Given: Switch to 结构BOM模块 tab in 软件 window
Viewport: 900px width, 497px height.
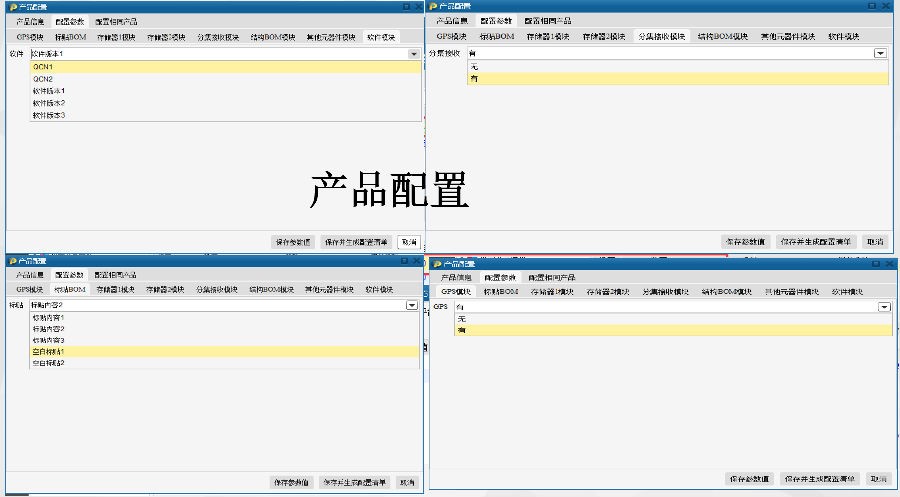Looking at the screenshot, I should click(272, 37).
